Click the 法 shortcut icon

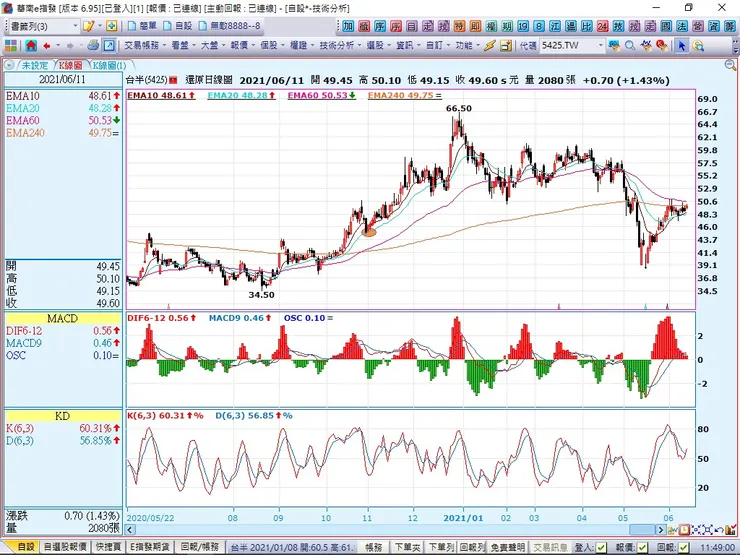[681, 26]
